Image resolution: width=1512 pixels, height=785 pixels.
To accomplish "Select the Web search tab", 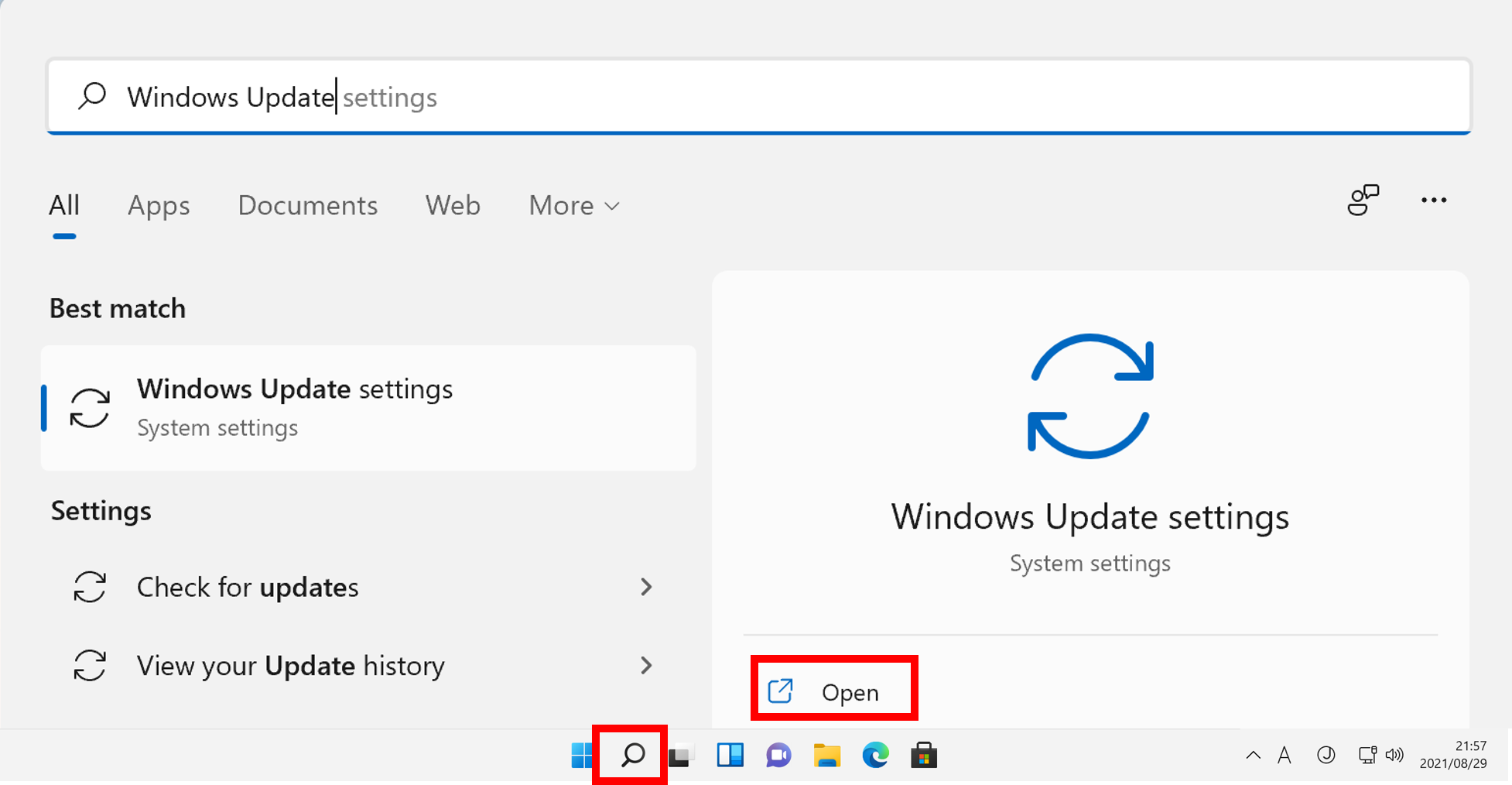I will coord(453,206).
